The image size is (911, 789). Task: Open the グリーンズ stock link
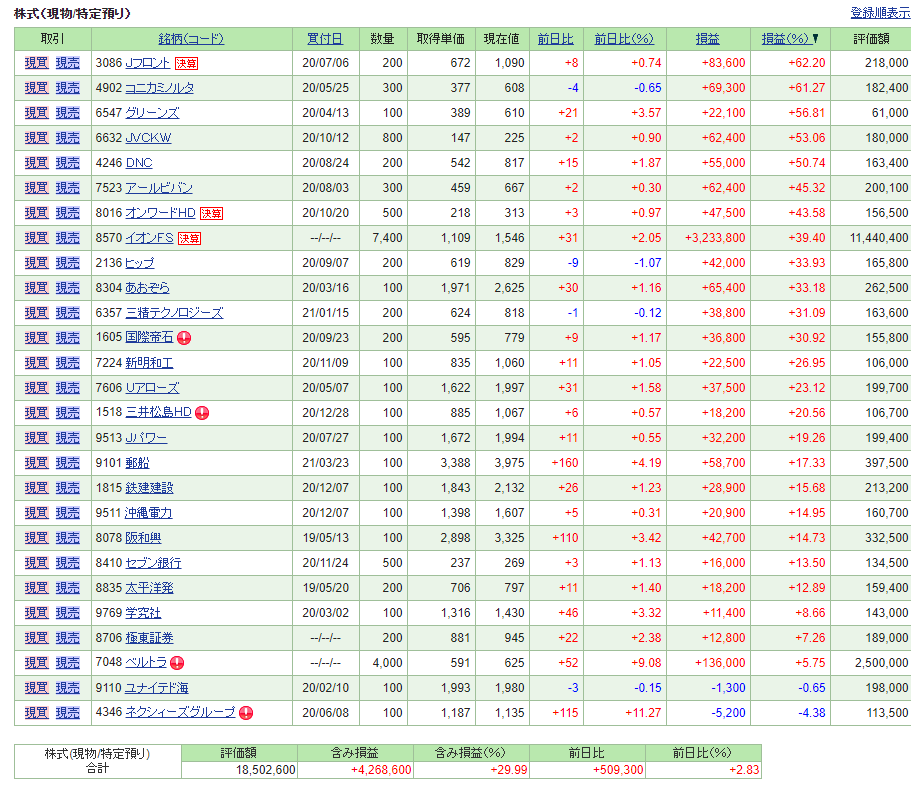point(152,113)
